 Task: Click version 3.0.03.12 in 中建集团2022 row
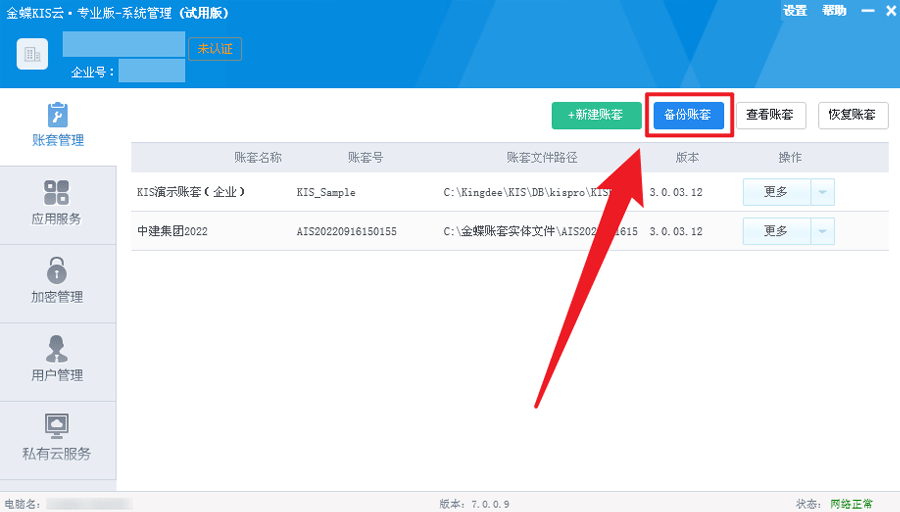coord(676,231)
